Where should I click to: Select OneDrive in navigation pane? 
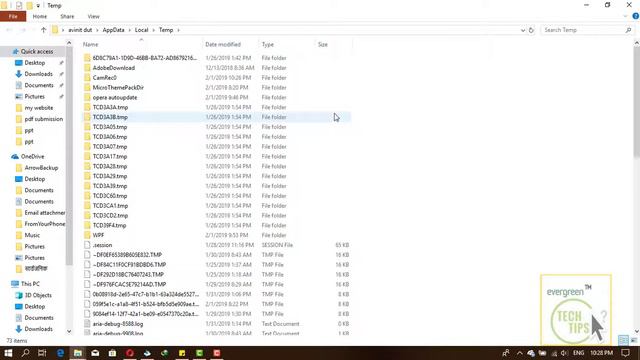[32, 157]
